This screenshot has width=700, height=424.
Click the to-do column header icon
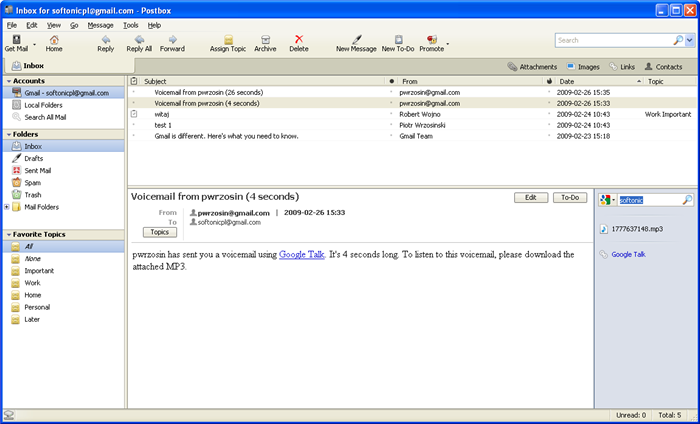pyautogui.click(x=134, y=81)
